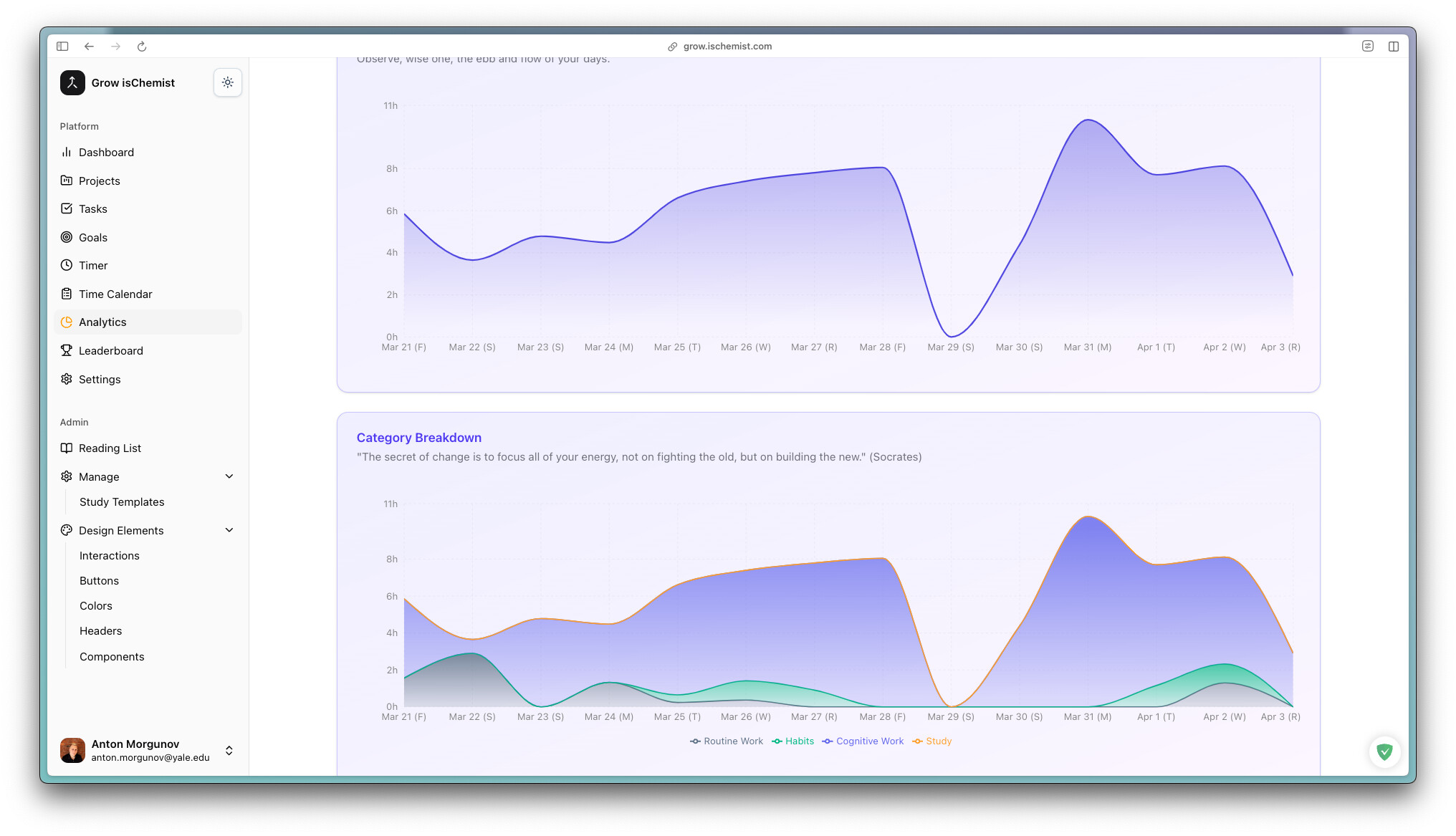Screen dimensions: 1456x836
Task: Collapse the Design Elements chevron
Action: coord(229,530)
